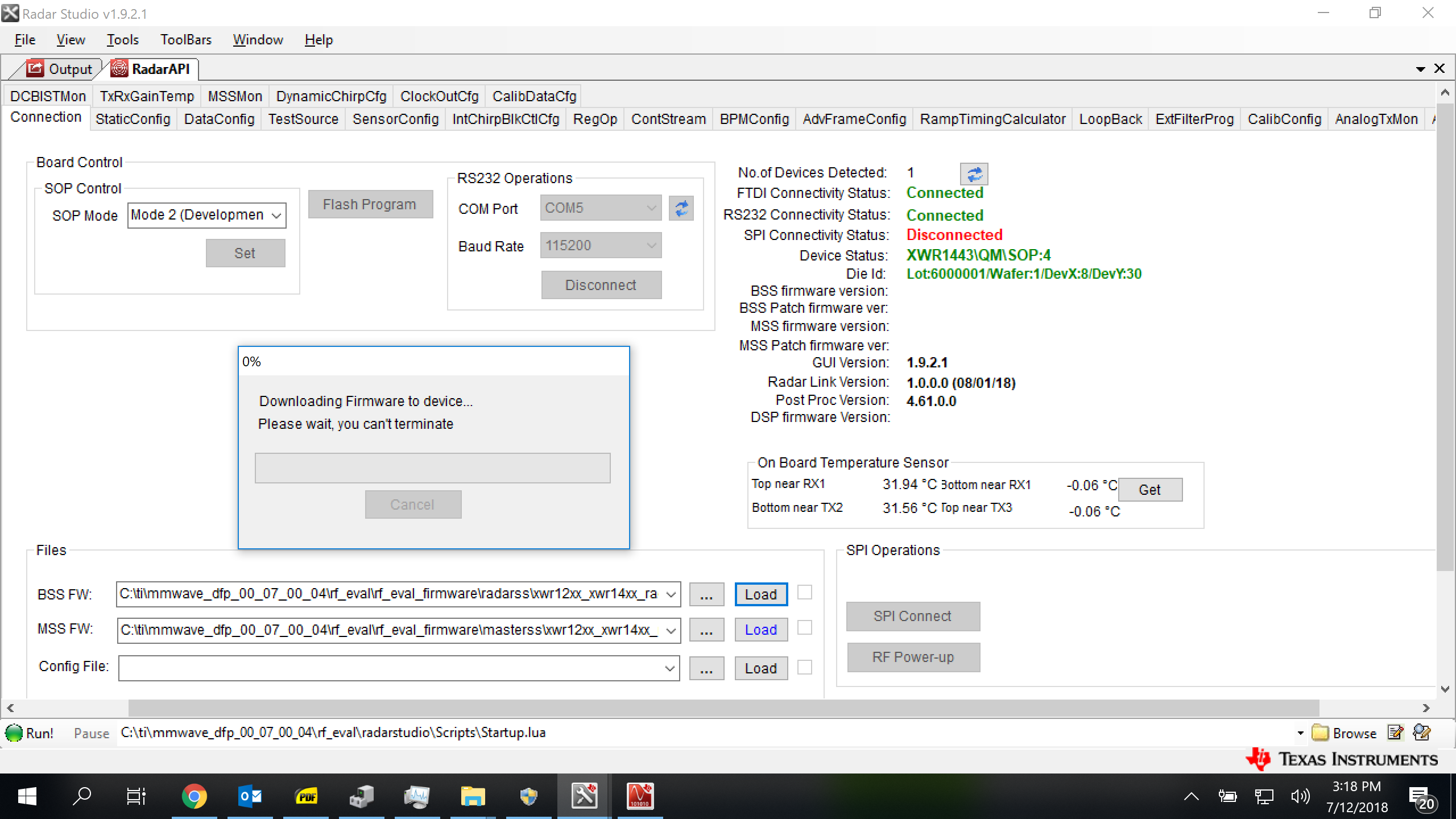Expand the BSS FW path dropdown
The image size is (1456, 819).
pos(671,594)
